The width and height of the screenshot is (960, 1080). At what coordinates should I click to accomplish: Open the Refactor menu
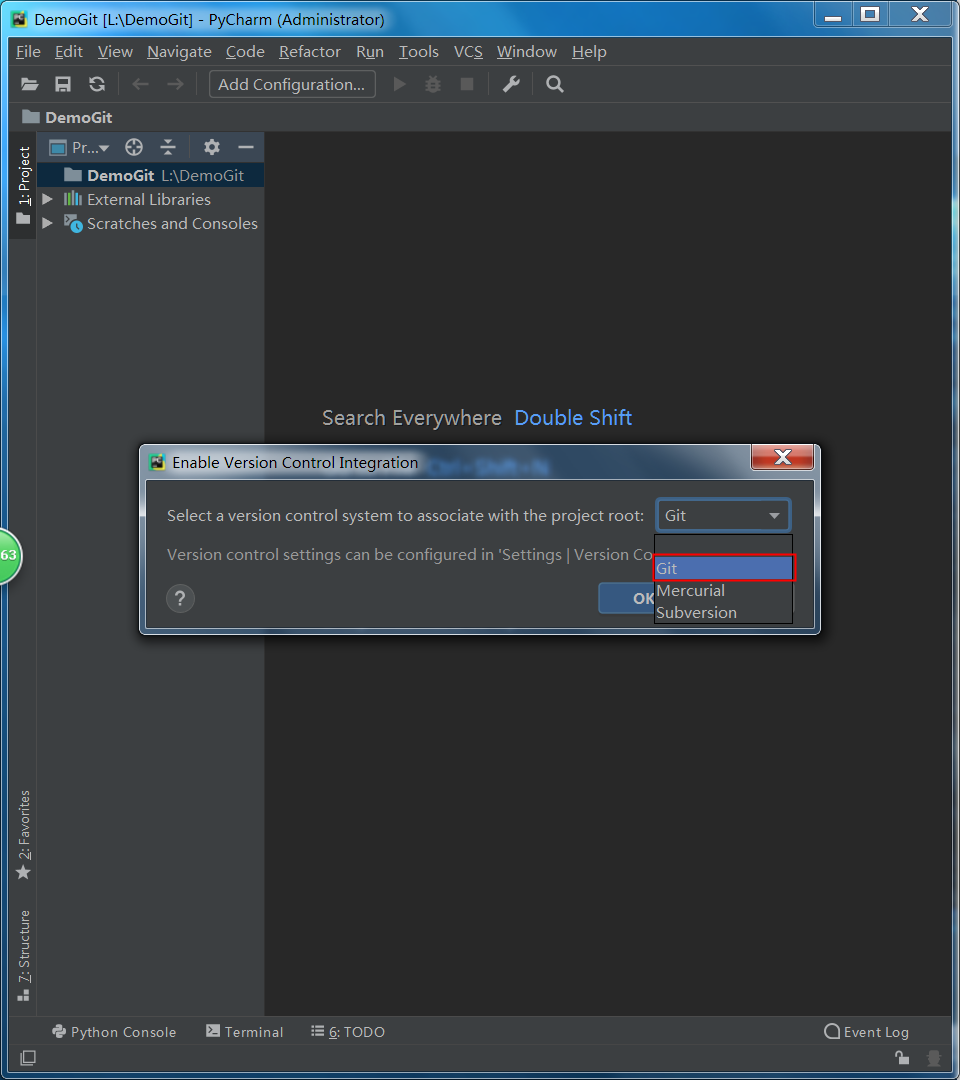[310, 52]
